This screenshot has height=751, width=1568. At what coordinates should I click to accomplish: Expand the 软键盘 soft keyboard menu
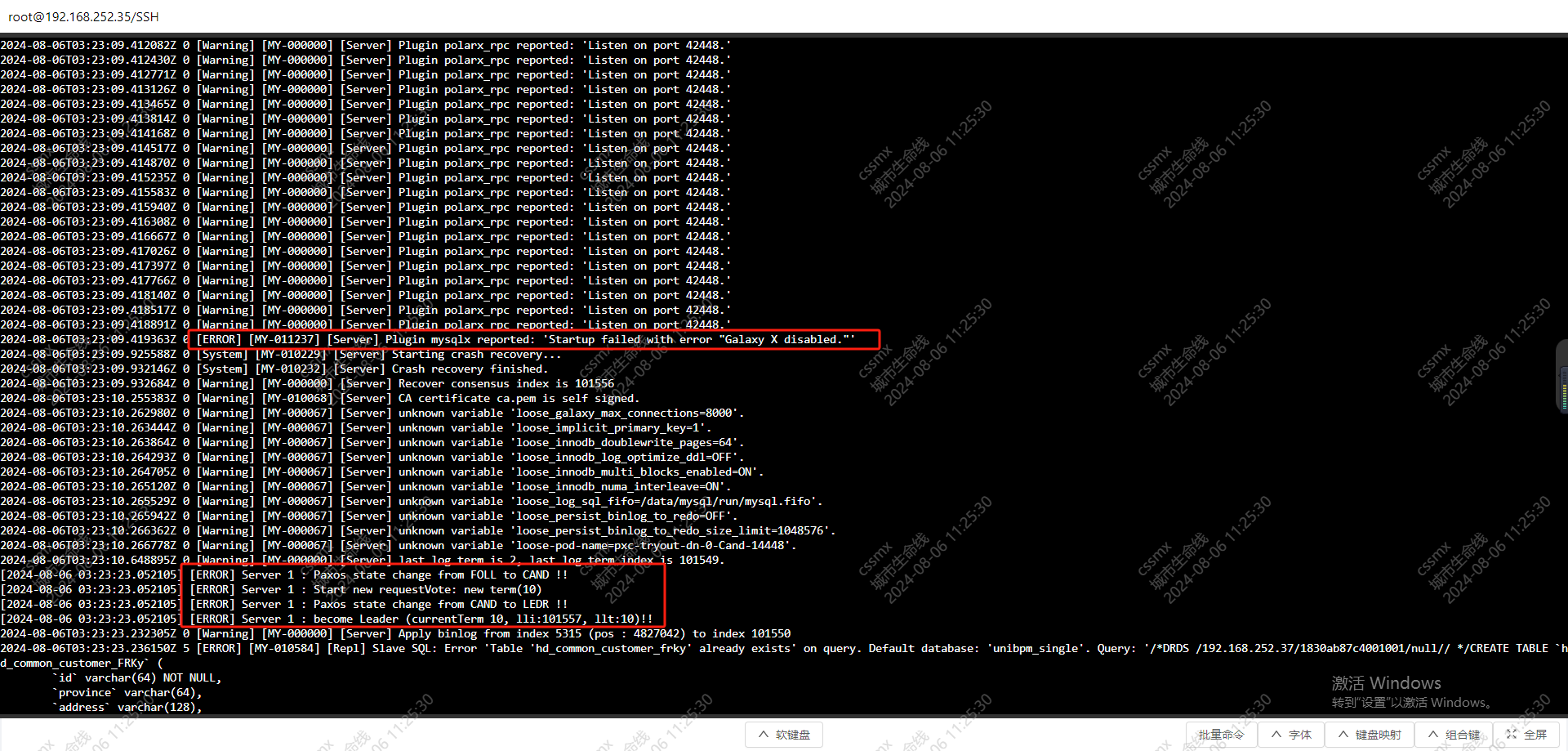(x=784, y=735)
